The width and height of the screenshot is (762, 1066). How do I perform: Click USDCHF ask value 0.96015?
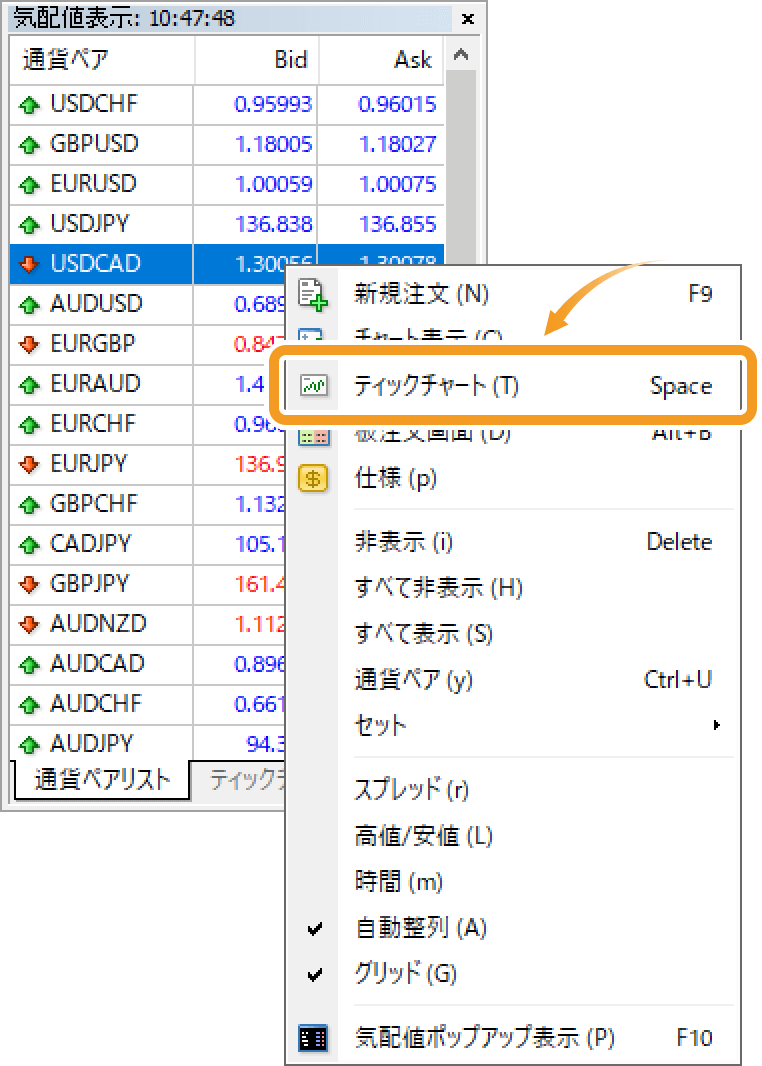[397, 105]
